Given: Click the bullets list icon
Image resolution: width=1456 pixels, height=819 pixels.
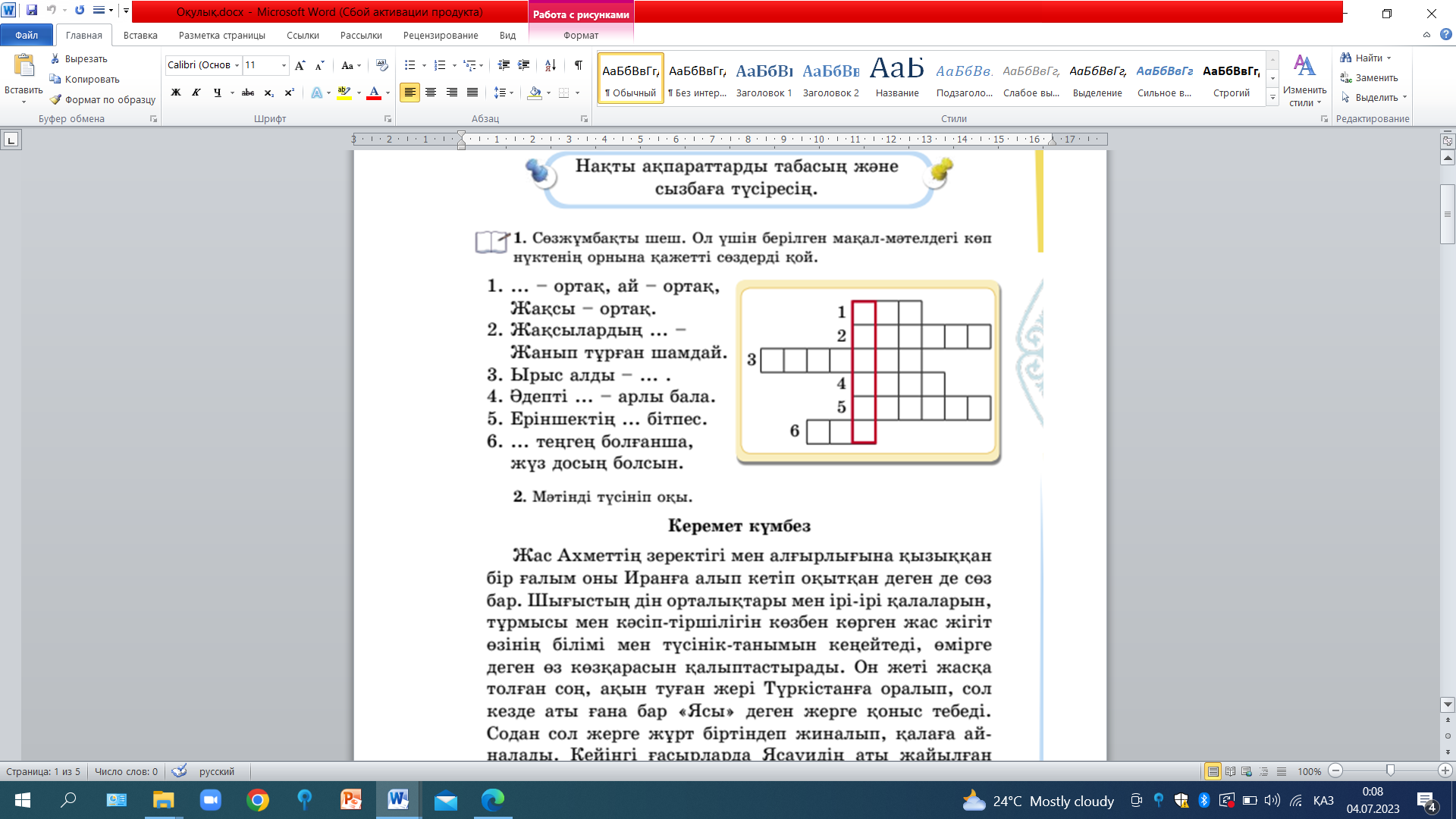Looking at the screenshot, I should pos(410,65).
